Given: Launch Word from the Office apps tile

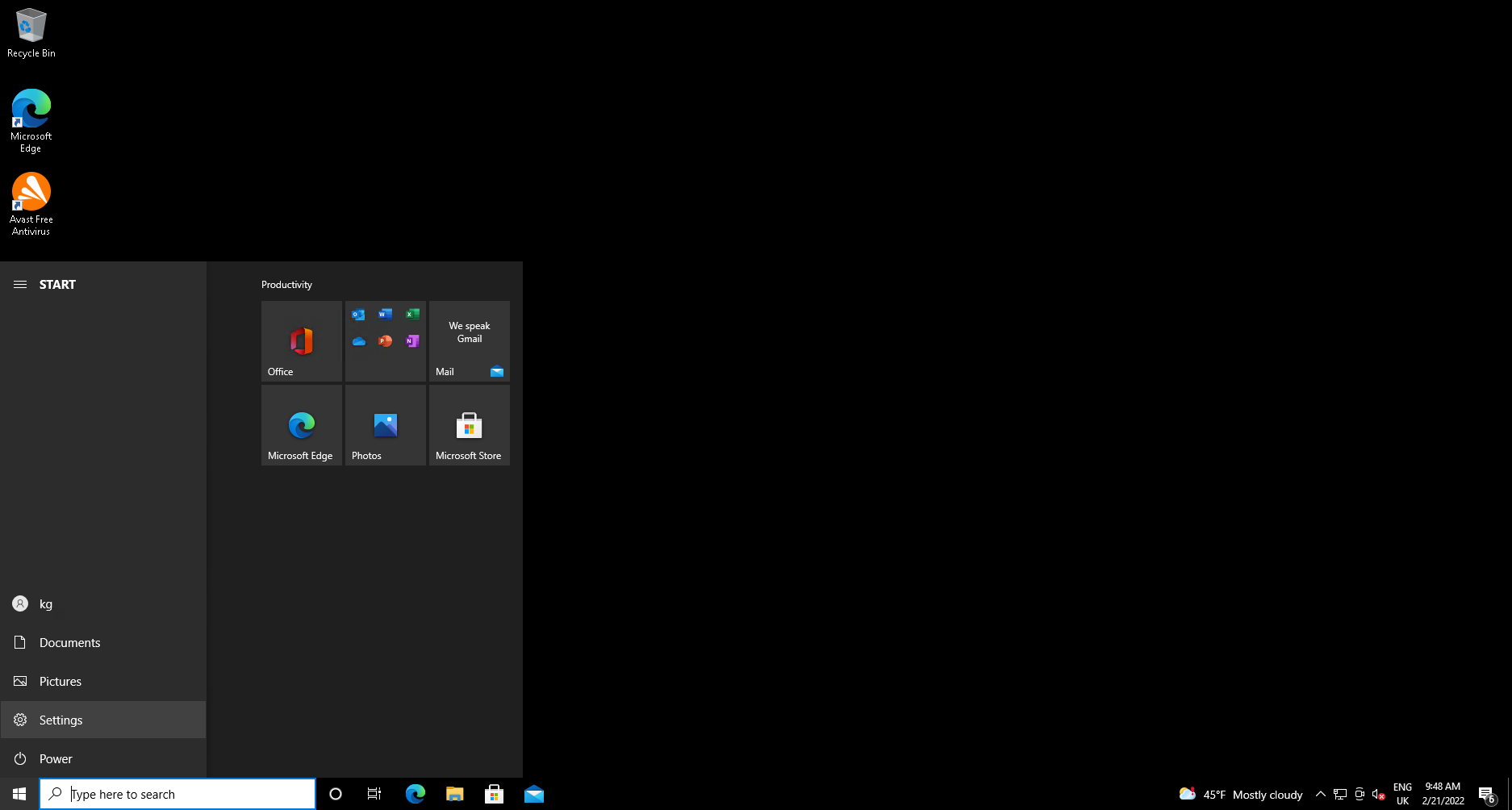Looking at the screenshot, I should [x=386, y=315].
